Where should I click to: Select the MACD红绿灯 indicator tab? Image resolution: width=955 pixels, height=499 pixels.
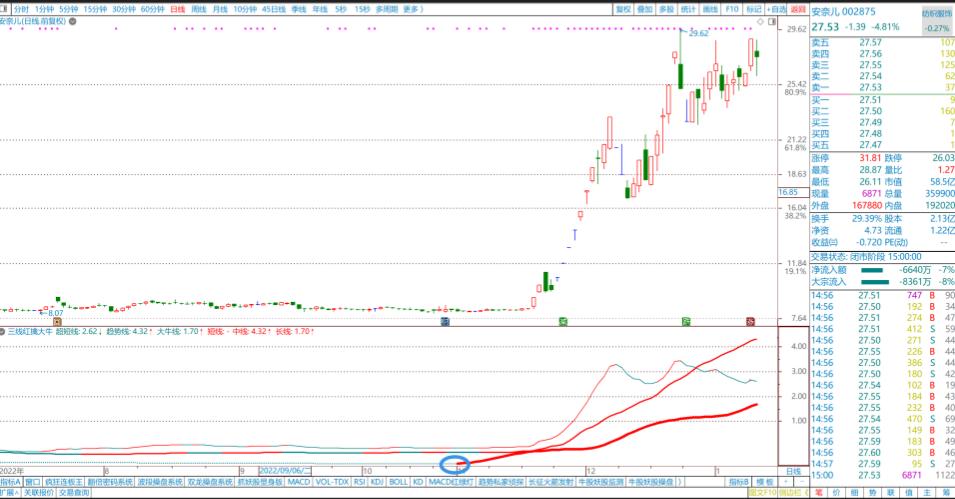[x=451, y=481]
